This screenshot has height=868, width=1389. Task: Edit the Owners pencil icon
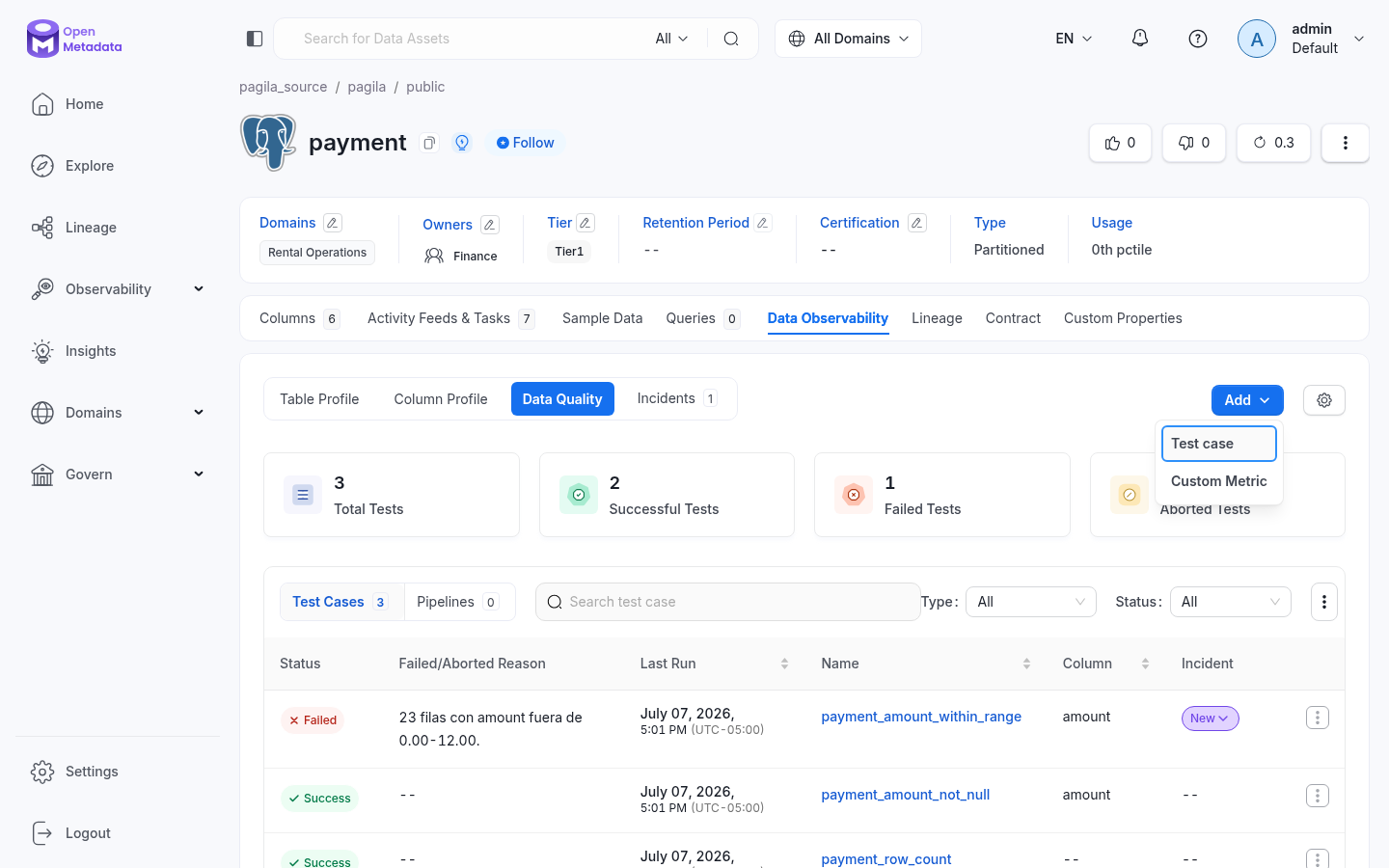click(490, 225)
